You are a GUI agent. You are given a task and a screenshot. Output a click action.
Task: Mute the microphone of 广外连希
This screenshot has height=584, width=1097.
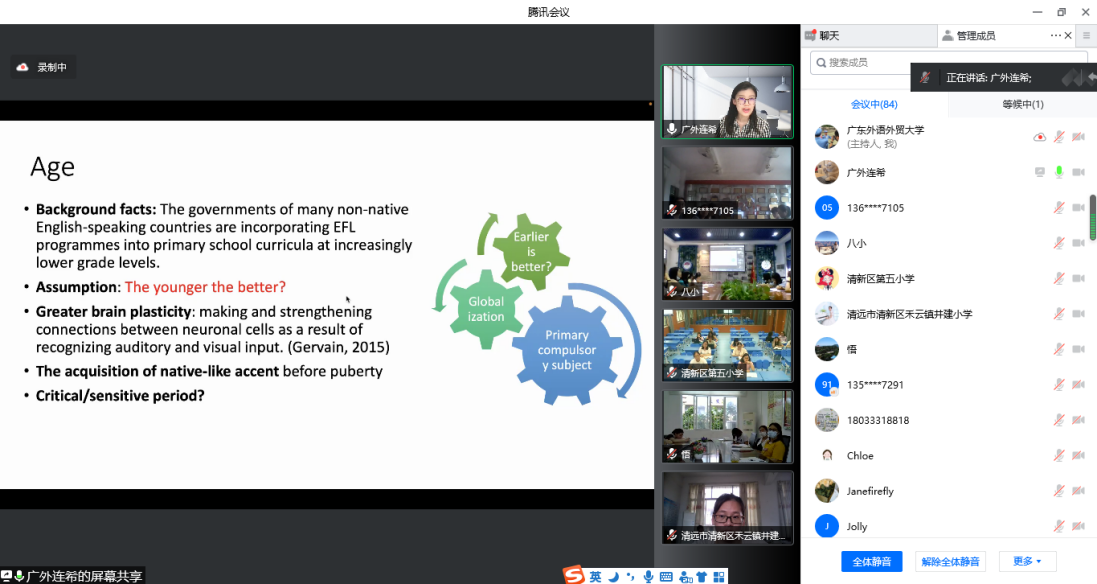(1059, 172)
